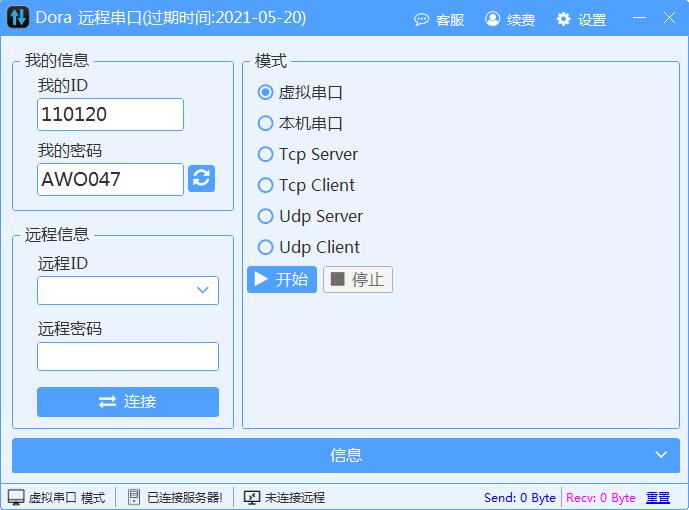Click 已连接服务器! status text
Screen dimensions: 689x510
185,498
